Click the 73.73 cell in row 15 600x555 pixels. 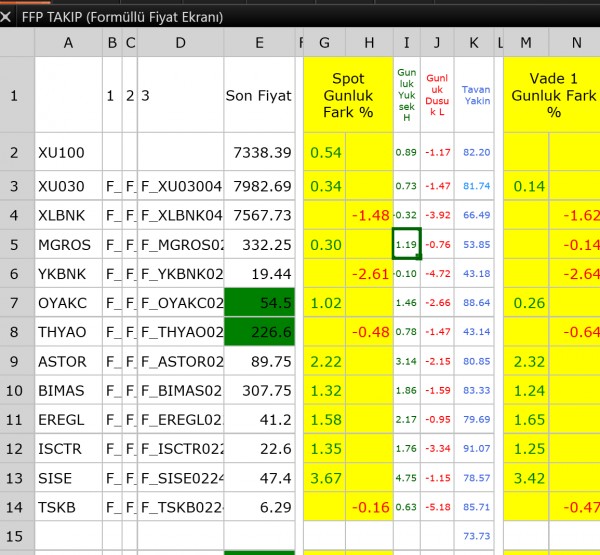point(474,536)
